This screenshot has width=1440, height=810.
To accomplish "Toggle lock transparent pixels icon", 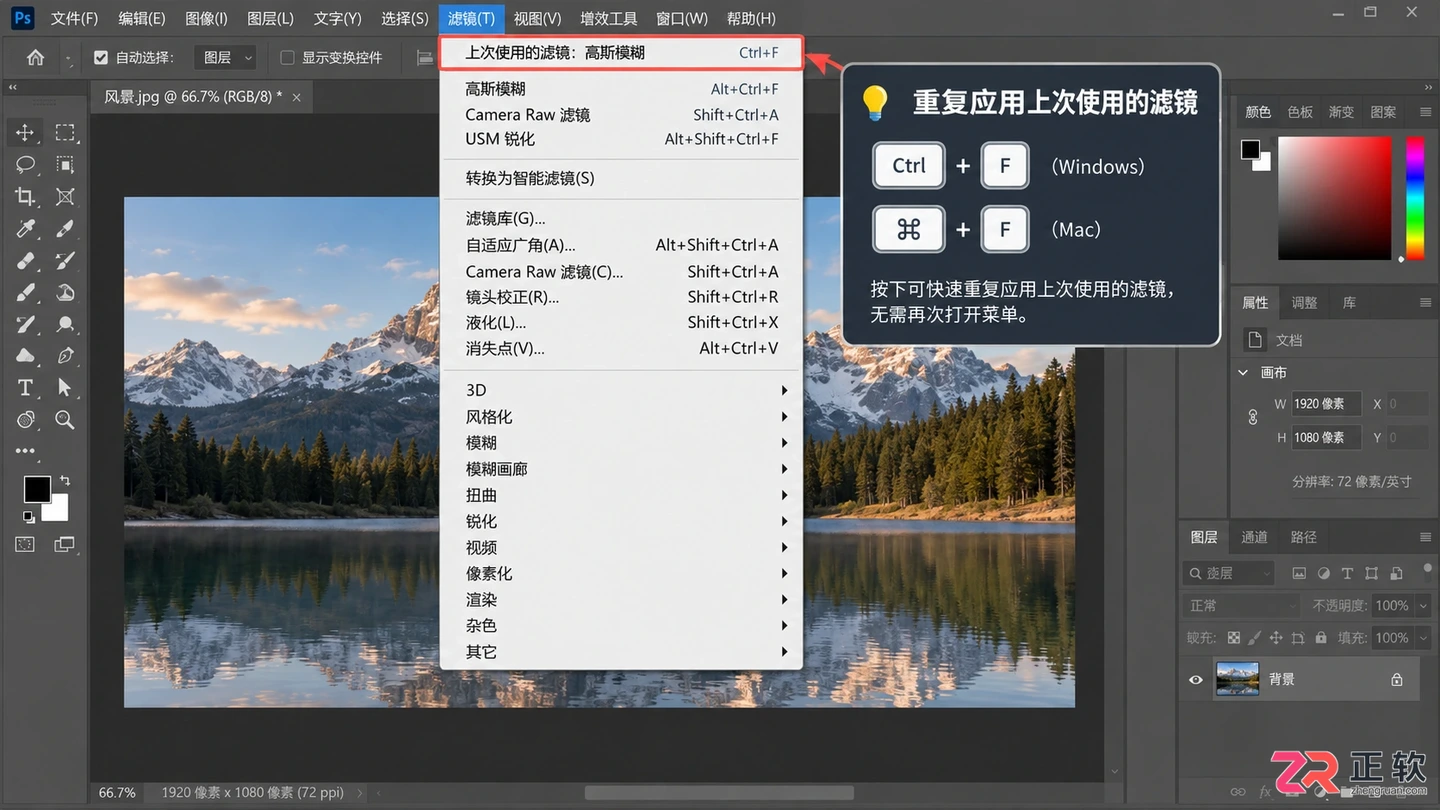I will (x=1233, y=637).
